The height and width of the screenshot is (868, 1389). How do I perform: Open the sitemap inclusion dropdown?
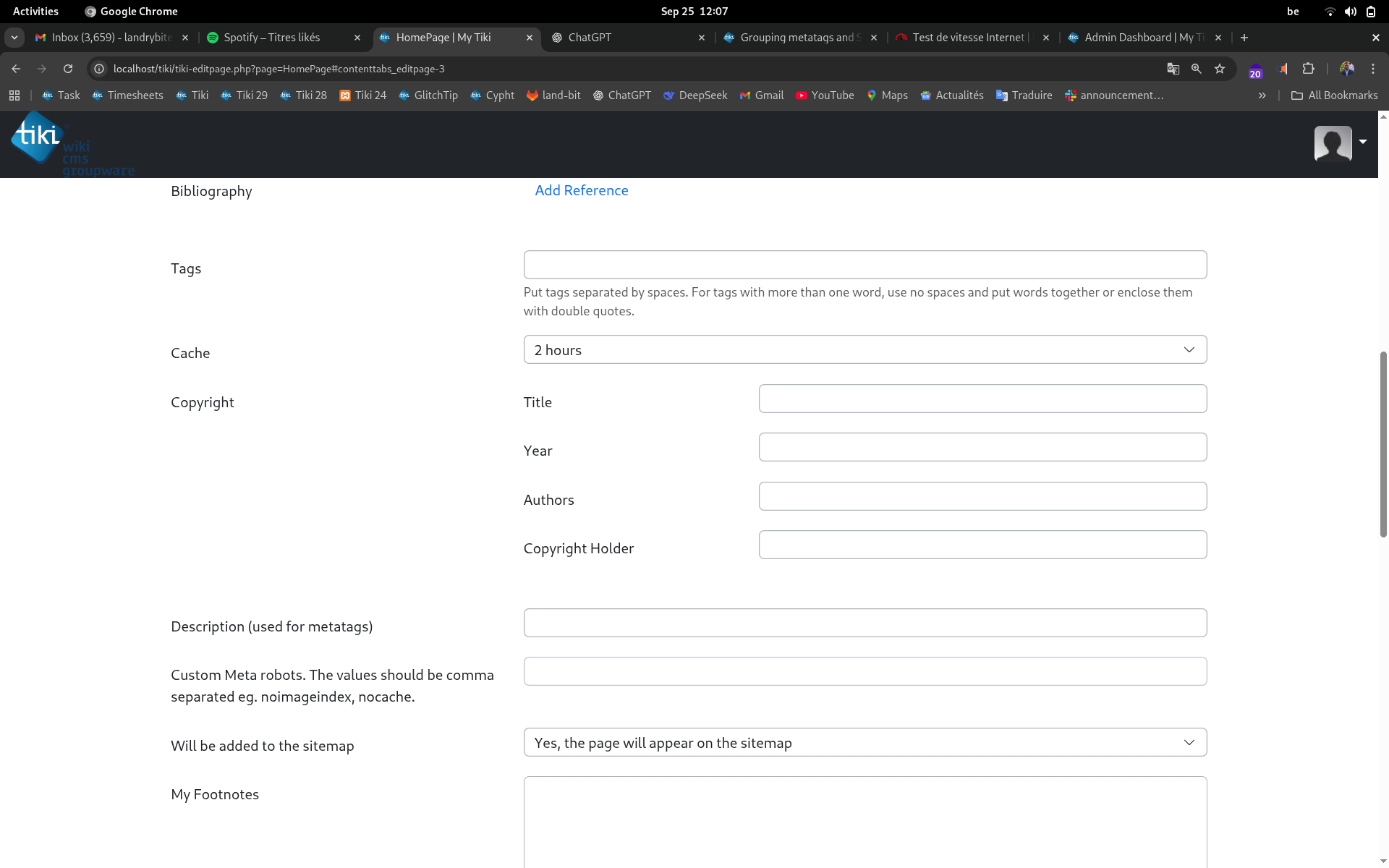click(x=865, y=742)
